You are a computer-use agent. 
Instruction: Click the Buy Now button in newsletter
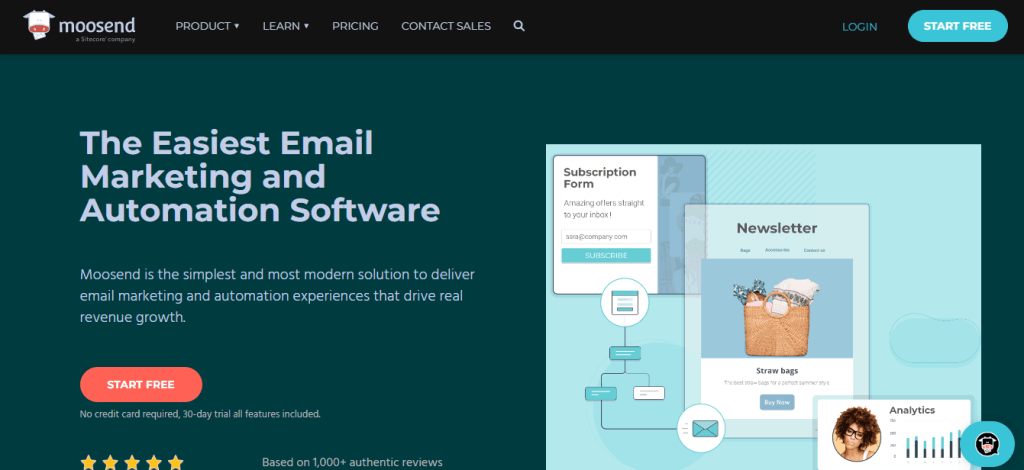coord(777,402)
